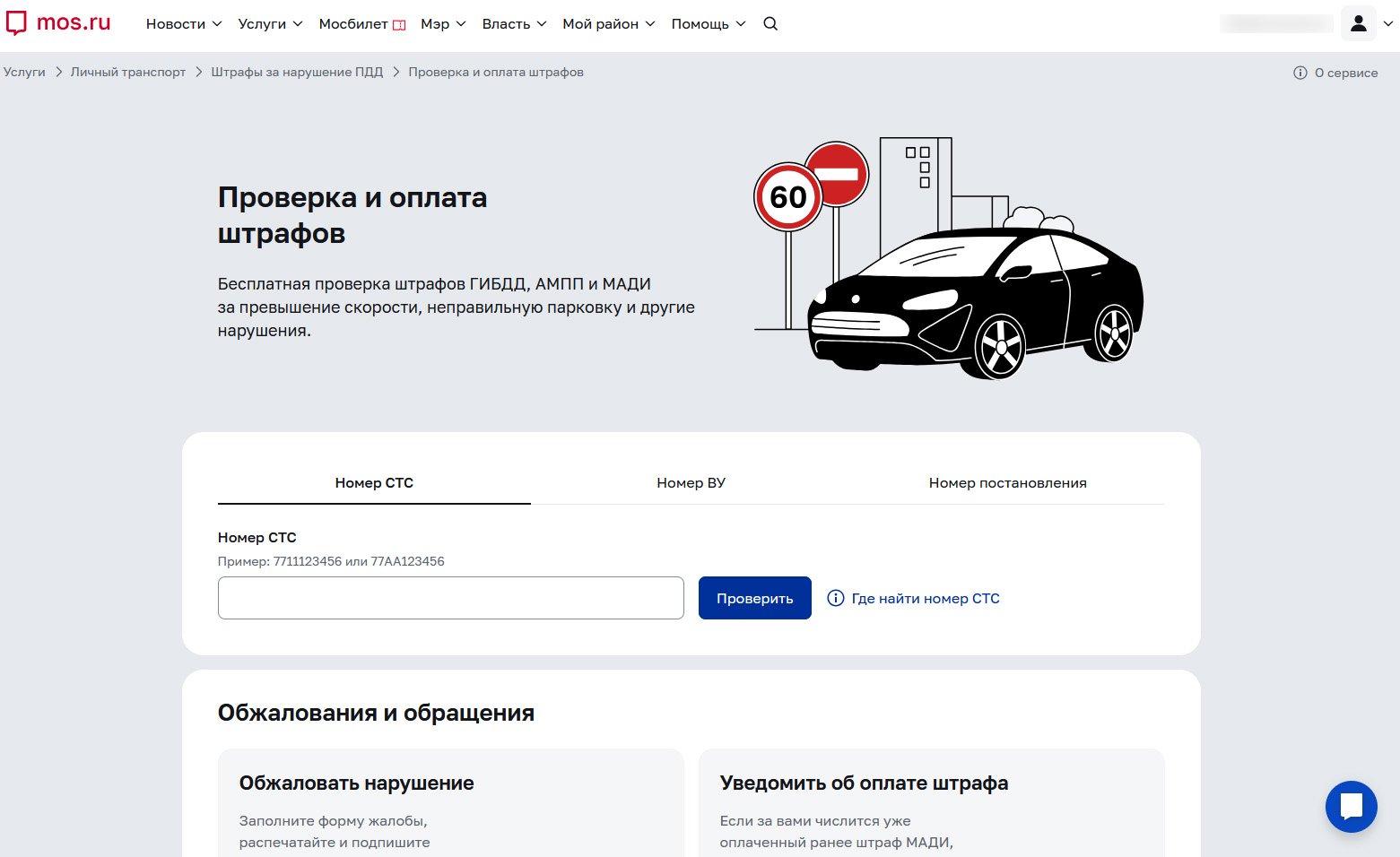Switch to the Номер постановления tab
The image size is (1400, 857).
pos(1007,483)
